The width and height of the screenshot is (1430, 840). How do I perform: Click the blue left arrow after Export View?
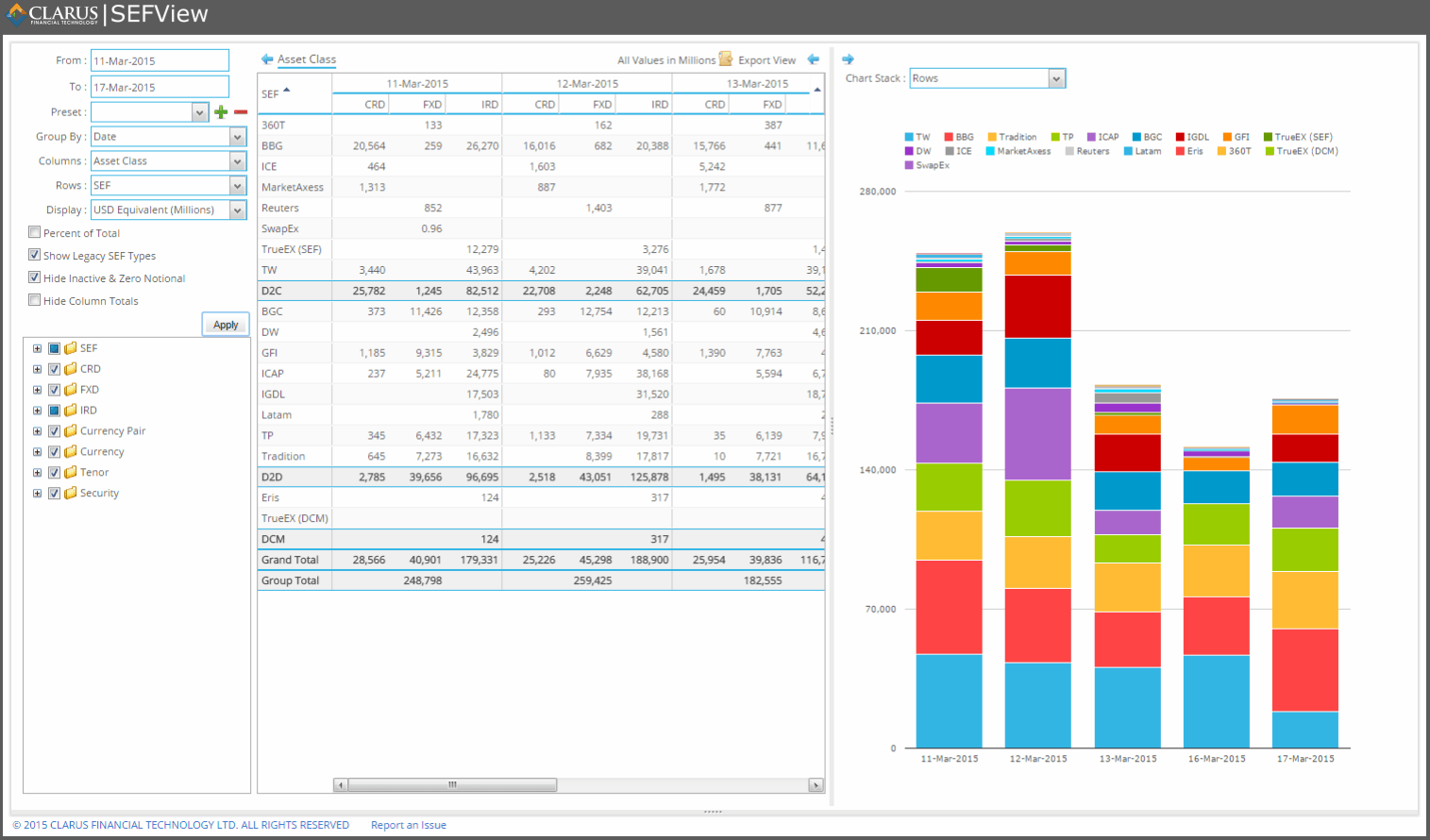point(814,59)
